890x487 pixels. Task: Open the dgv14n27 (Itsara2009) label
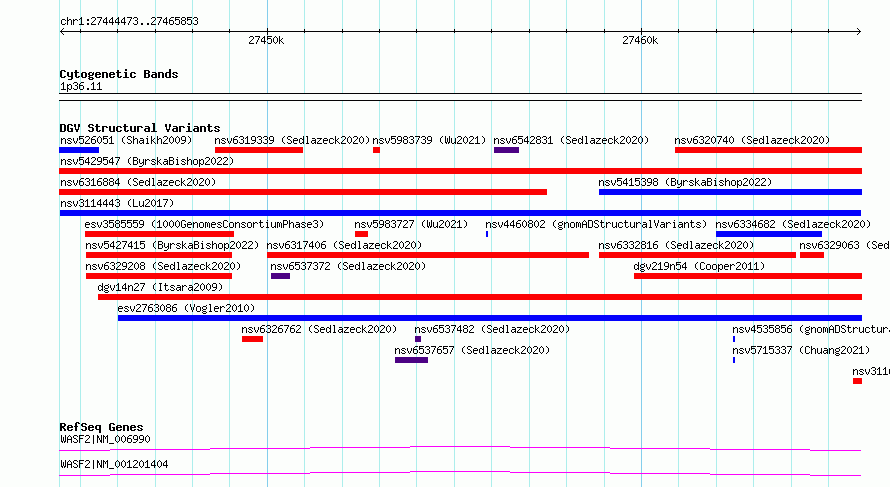click(161, 287)
